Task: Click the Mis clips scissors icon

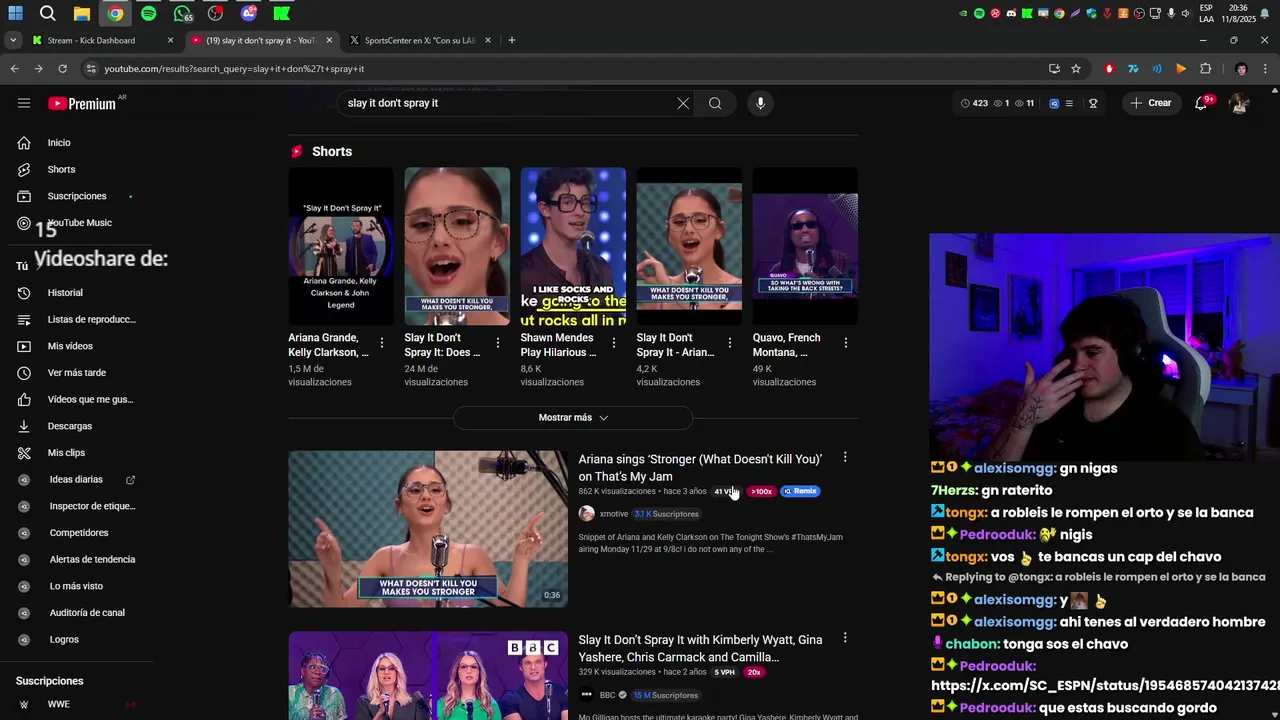Action: tap(24, 453)
